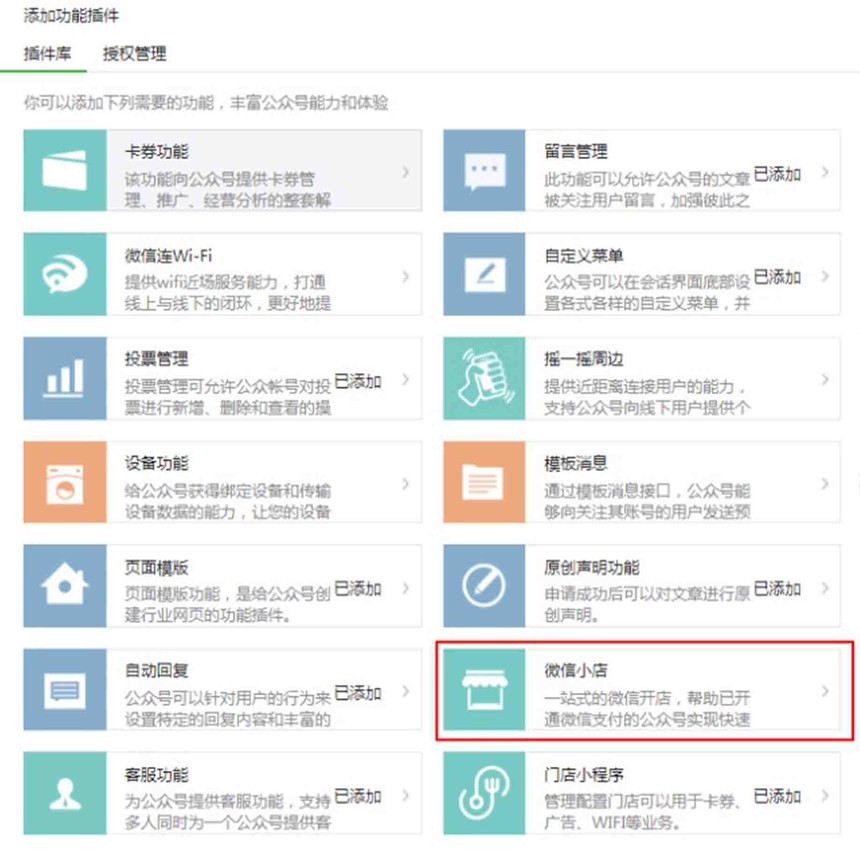
Task: Expand the 门店小程序 arrow chevron
Action: (x=825, y=795)
